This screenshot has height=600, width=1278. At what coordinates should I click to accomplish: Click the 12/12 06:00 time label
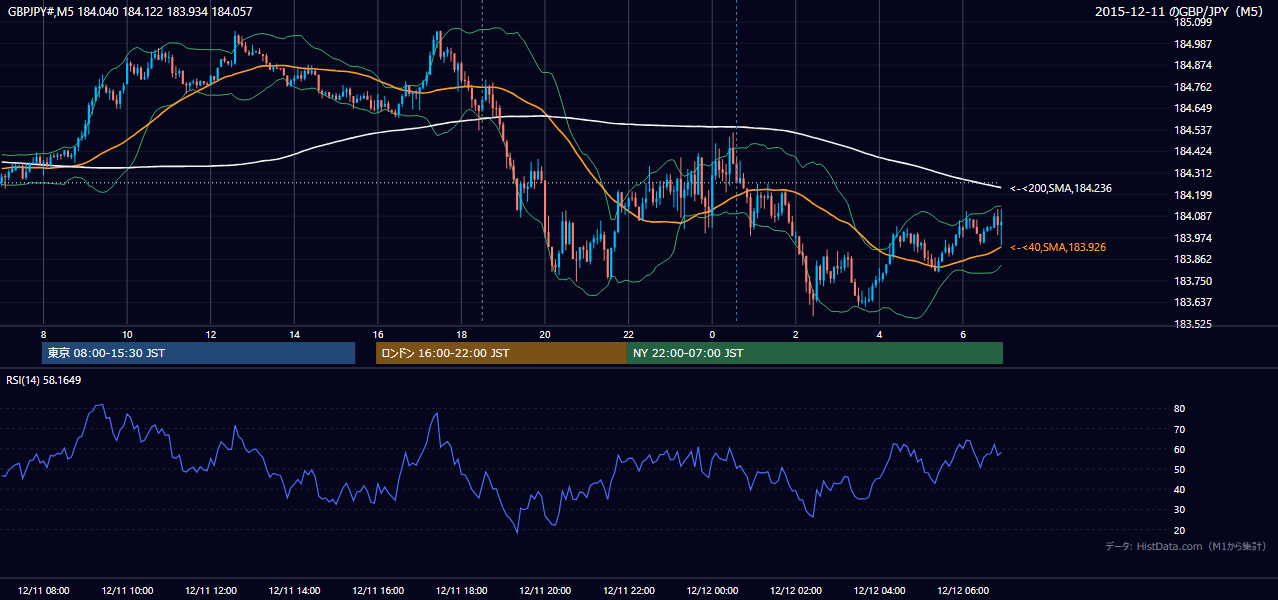tap(962, 591)
